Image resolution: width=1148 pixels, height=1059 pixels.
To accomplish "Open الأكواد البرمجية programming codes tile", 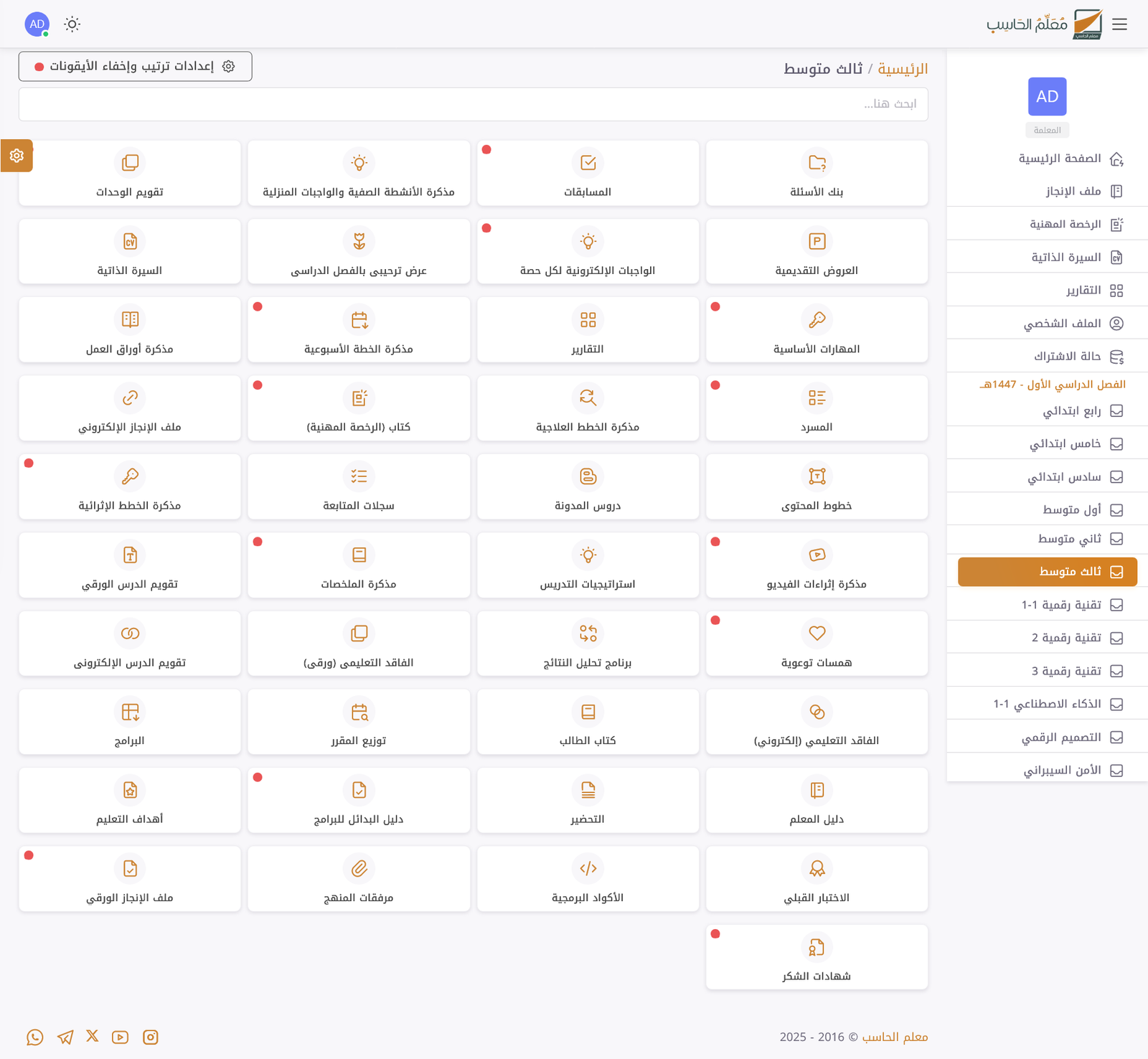I will (588, 878).
